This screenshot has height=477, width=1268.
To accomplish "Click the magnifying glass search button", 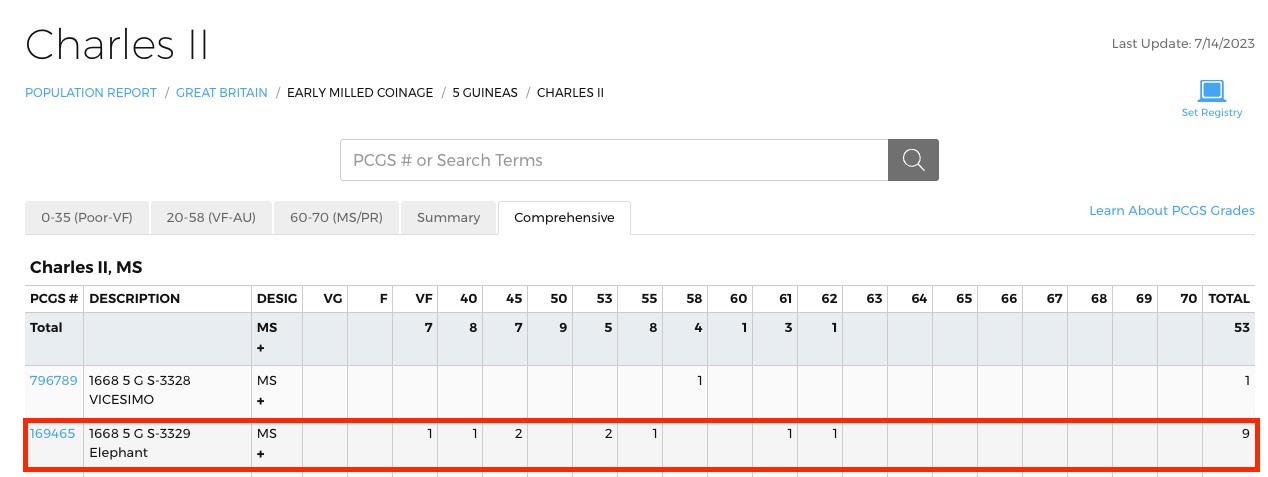I will click(x=913, y=160).
